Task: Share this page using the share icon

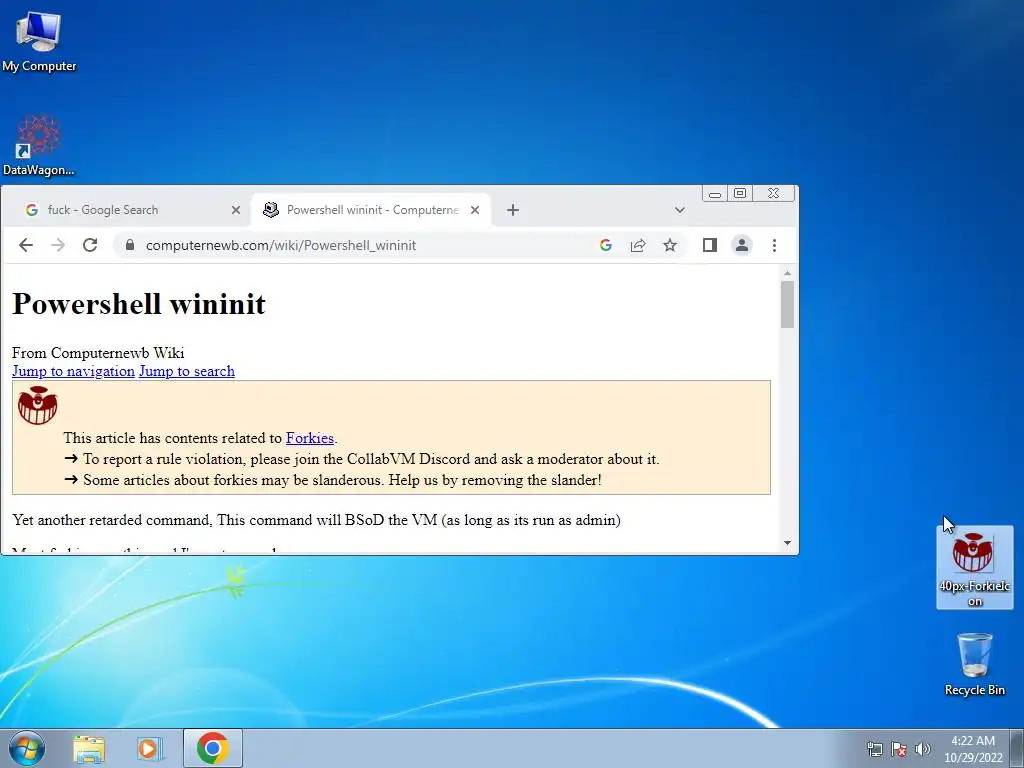Action: [637, 245]
